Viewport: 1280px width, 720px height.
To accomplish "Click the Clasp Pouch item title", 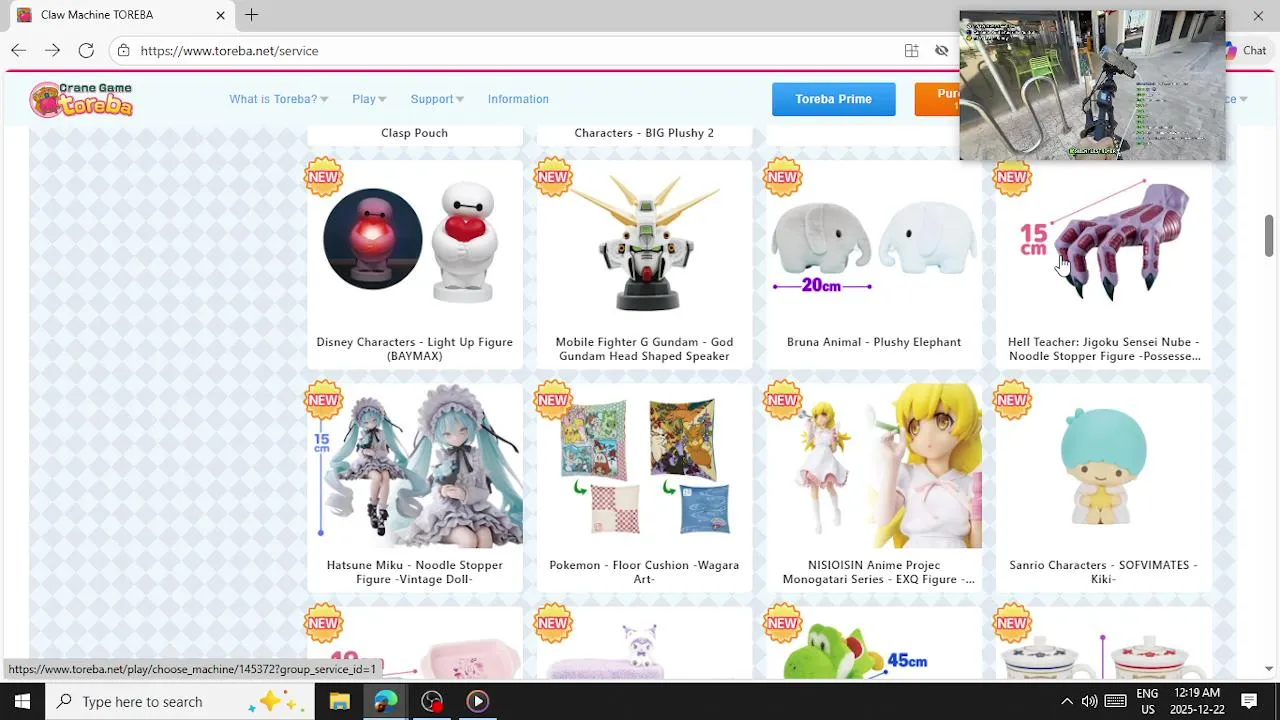I will point(414,133).
